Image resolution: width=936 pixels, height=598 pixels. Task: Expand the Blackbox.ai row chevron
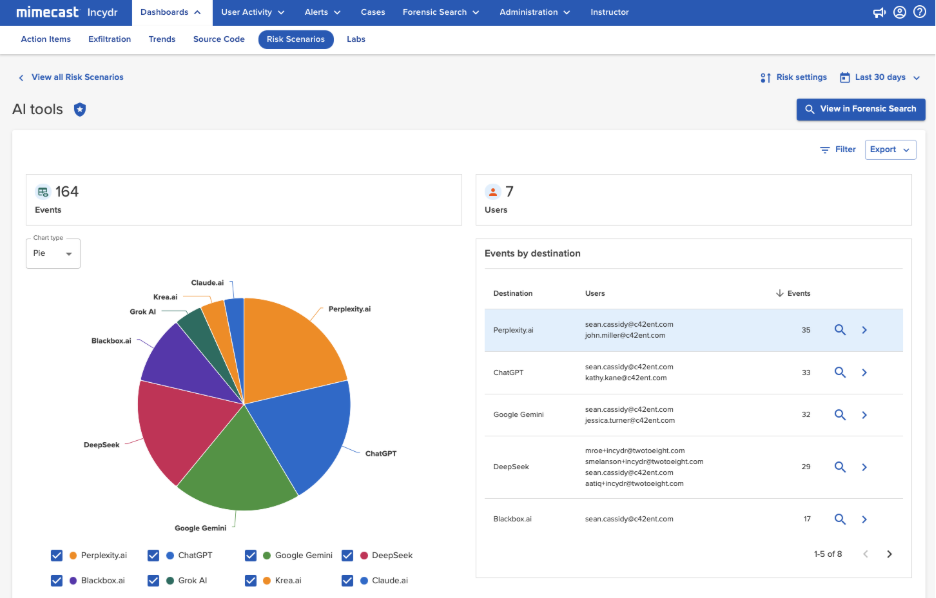coord(864,519)
